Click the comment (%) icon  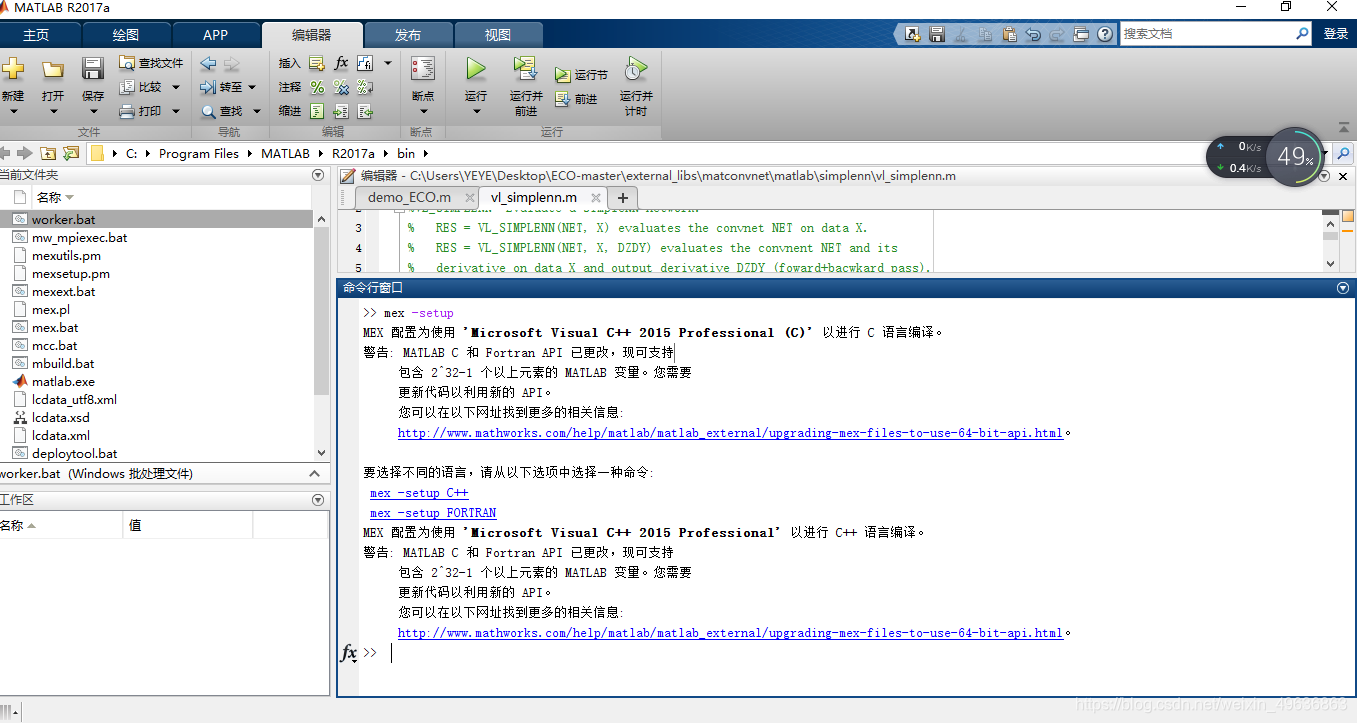[x=317, y=87]
